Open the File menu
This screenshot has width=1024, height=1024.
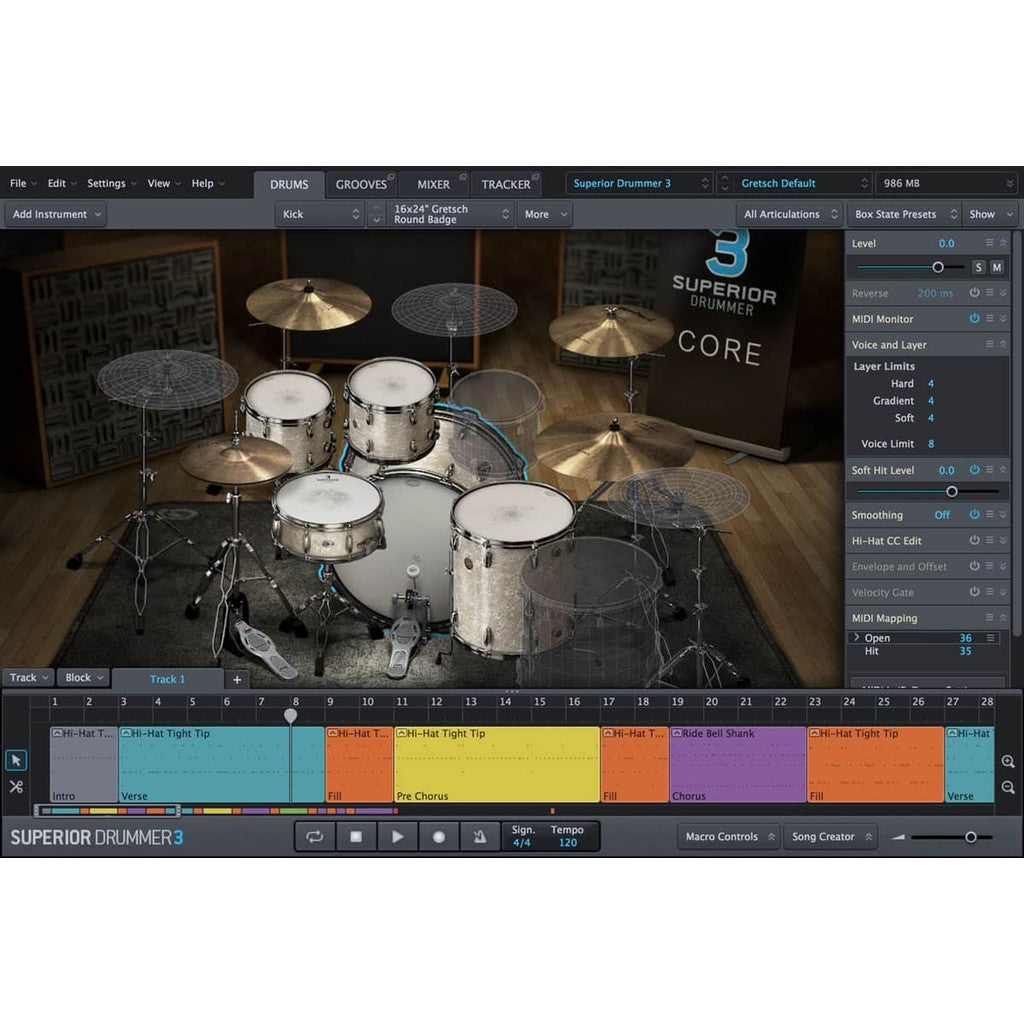point(22,184)
